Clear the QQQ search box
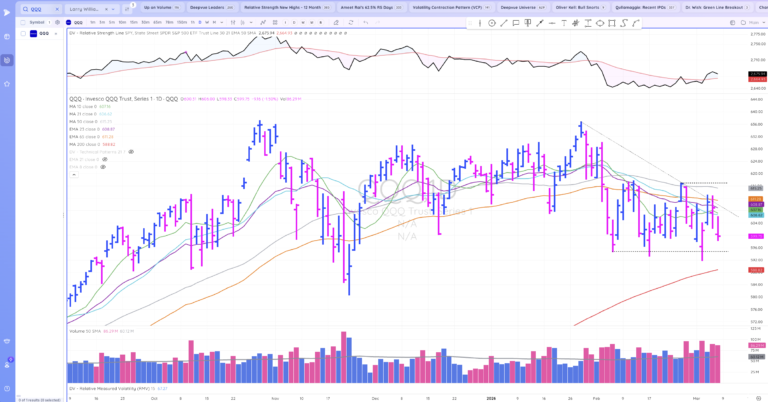This screenshot has height=402, width=768. pyautogui.click(x=57, y=9)
